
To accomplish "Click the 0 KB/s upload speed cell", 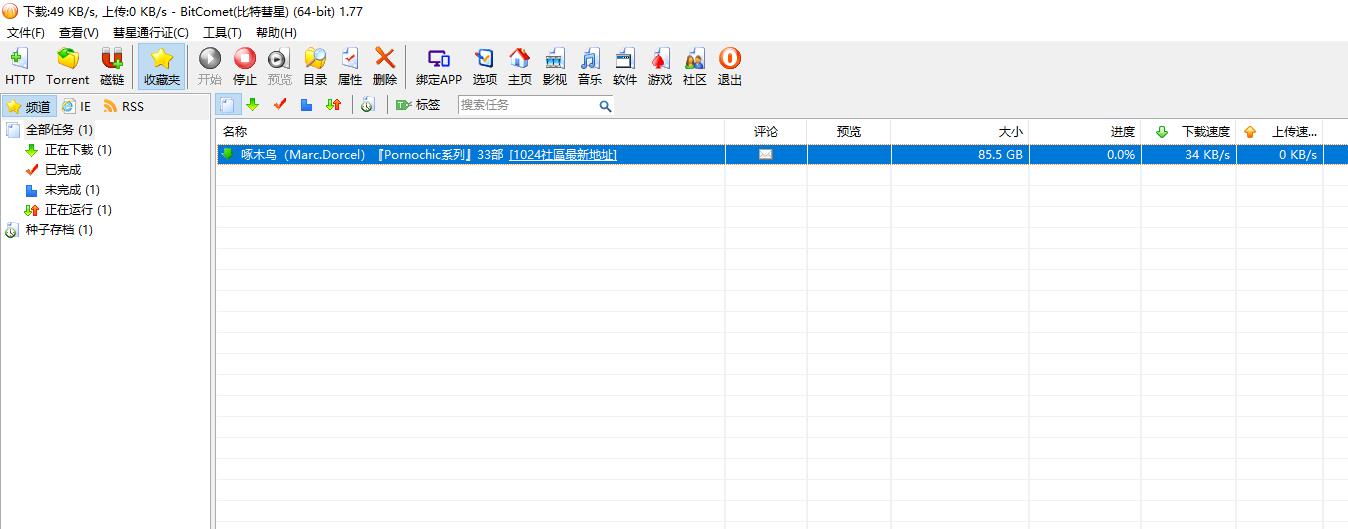I will [1280, 154].
